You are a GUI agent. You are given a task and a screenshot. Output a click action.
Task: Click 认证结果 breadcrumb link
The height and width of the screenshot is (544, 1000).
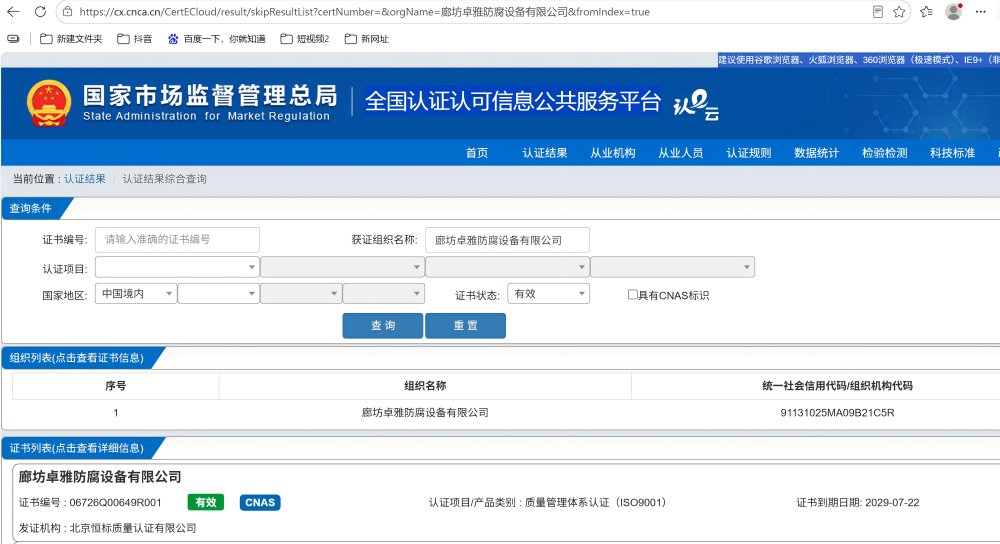[85, 179]
